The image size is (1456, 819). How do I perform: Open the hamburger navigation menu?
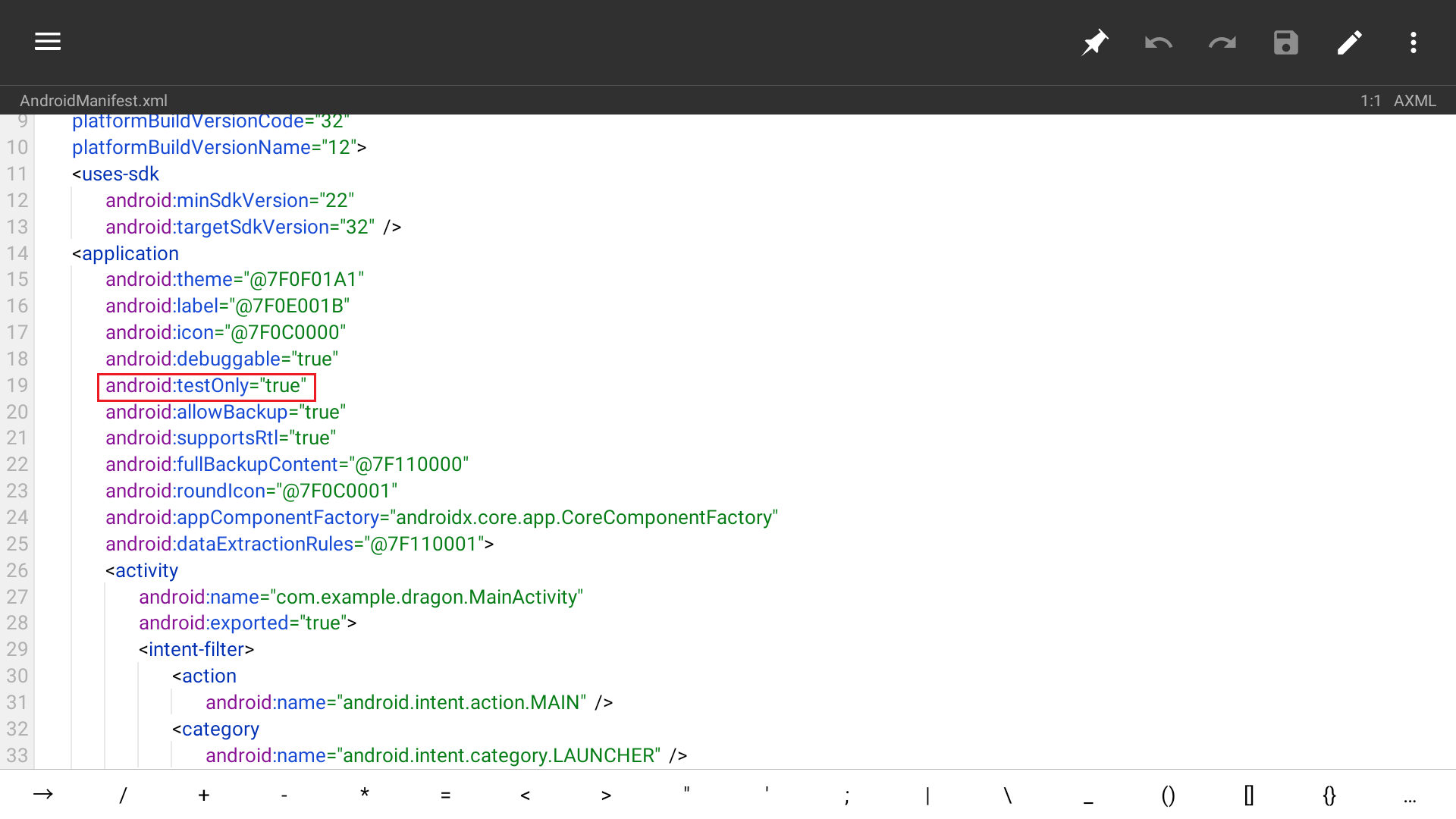tap(47, 42)
